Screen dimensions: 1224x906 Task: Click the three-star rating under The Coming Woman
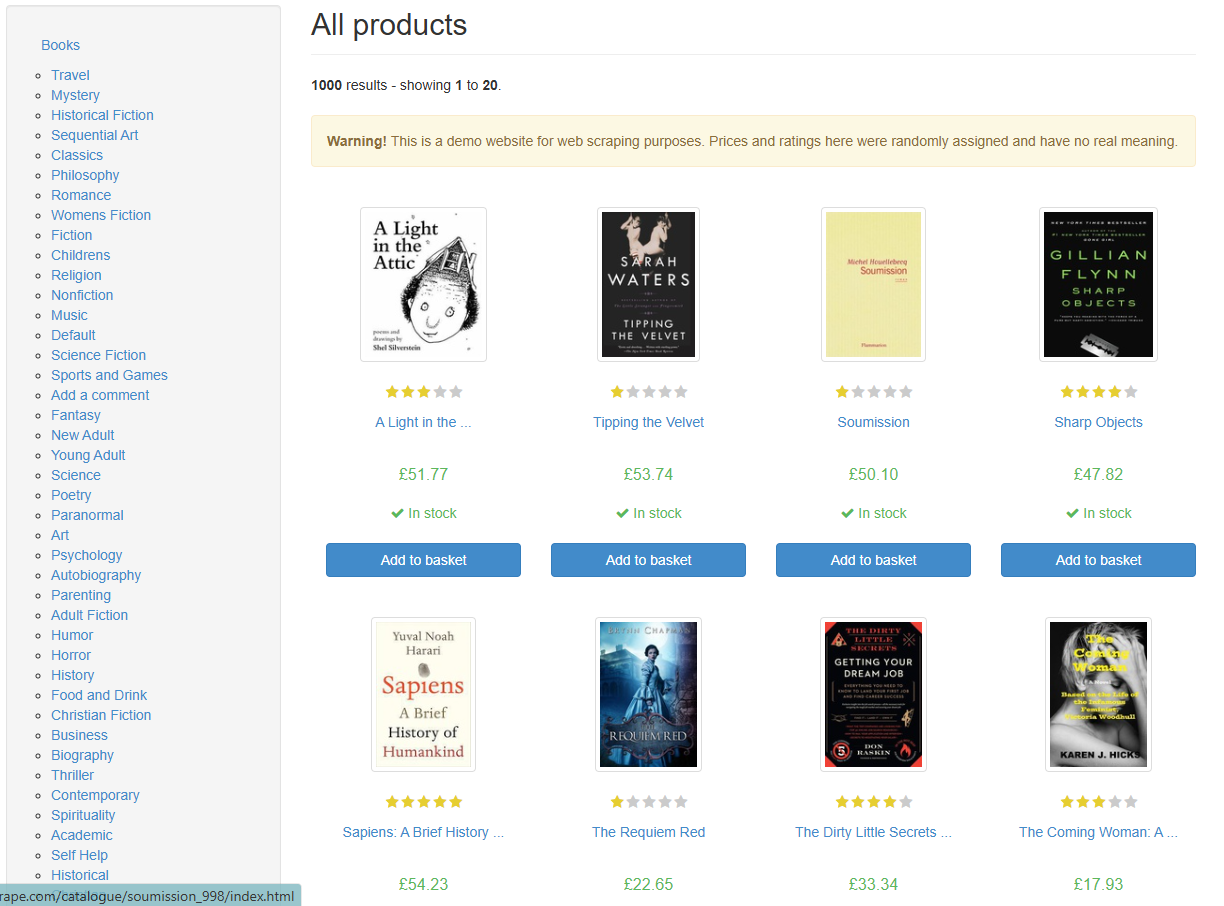point(1098,801)
